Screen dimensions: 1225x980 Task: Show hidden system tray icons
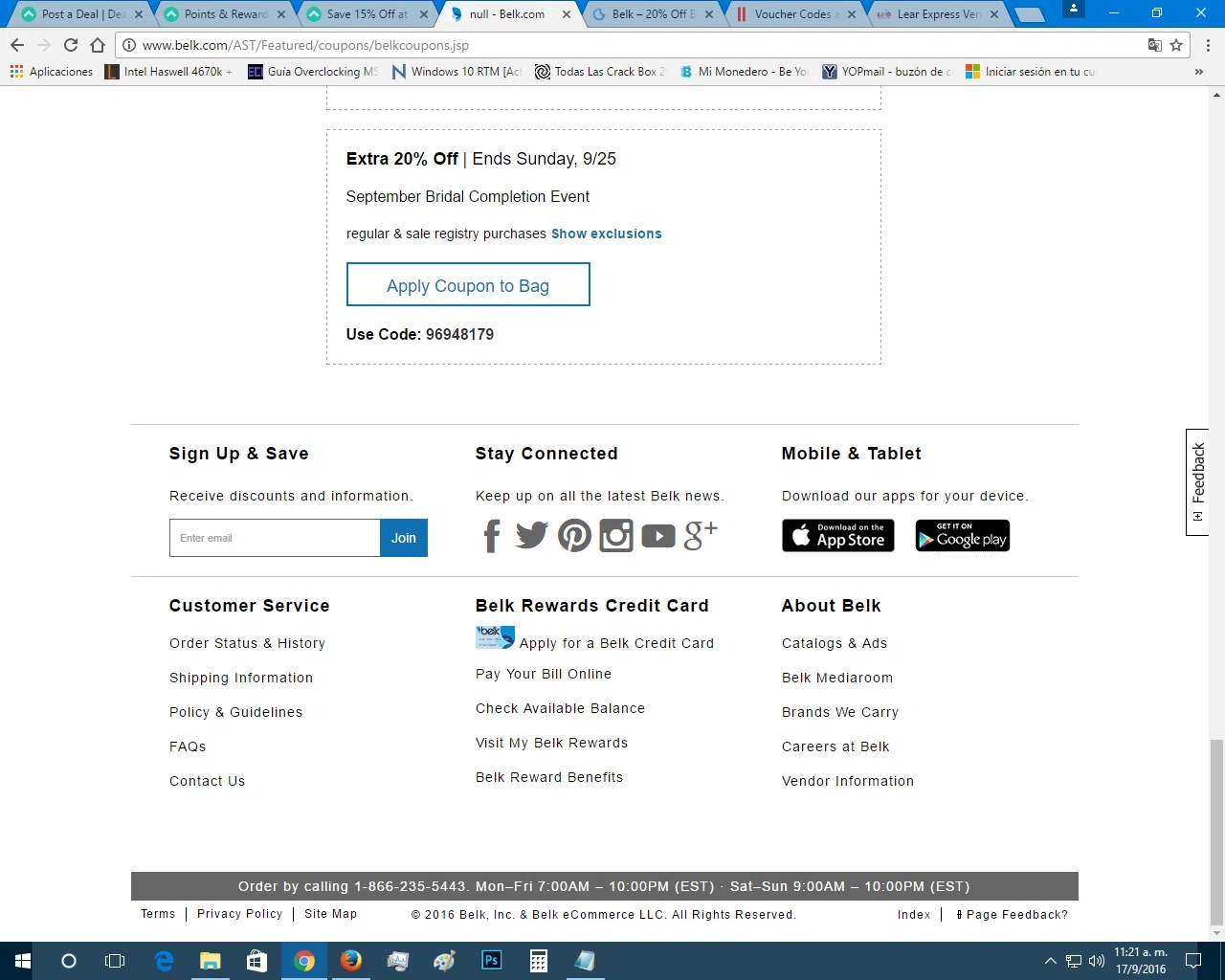1050,961
